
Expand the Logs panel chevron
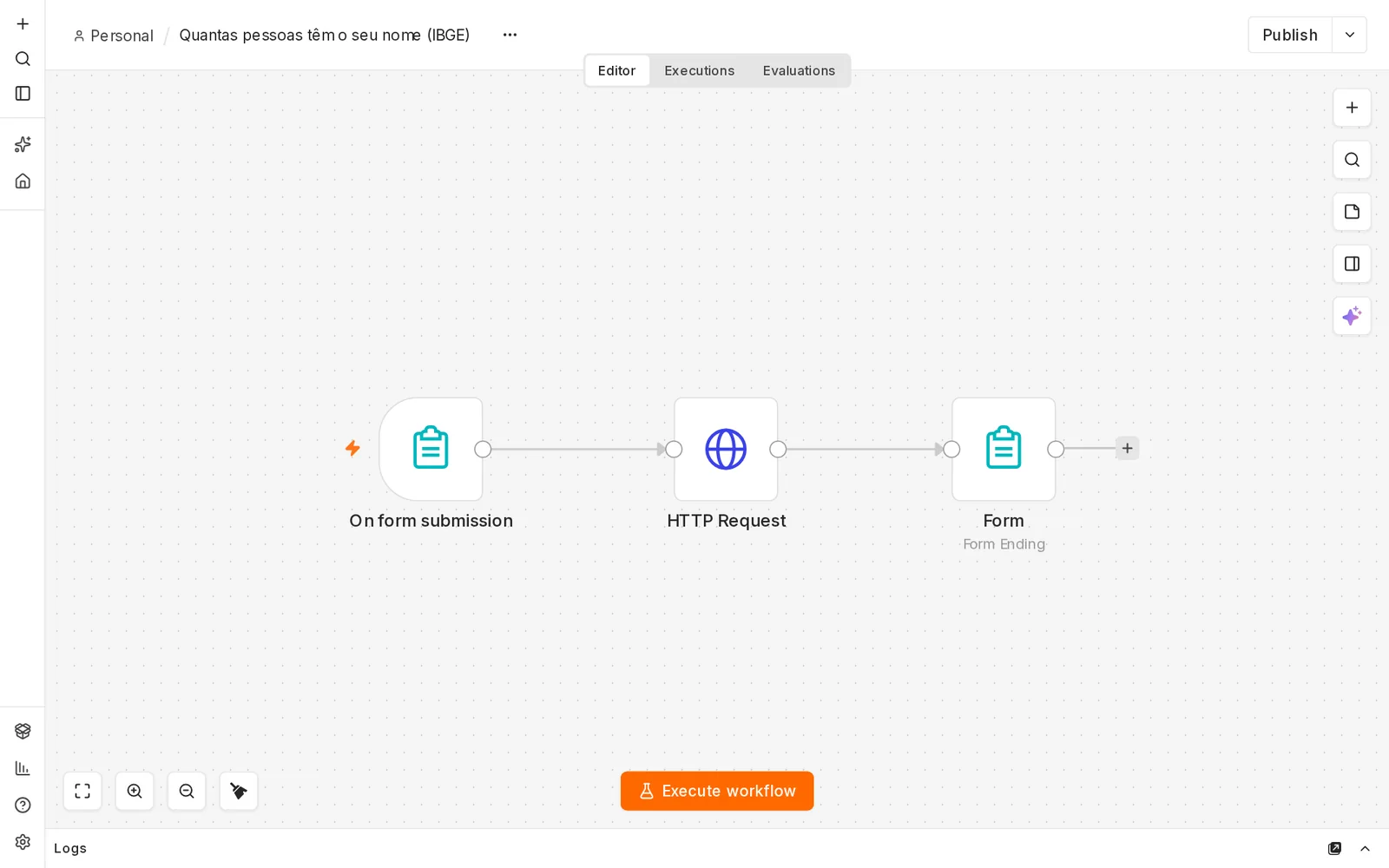click(1365, 848)
